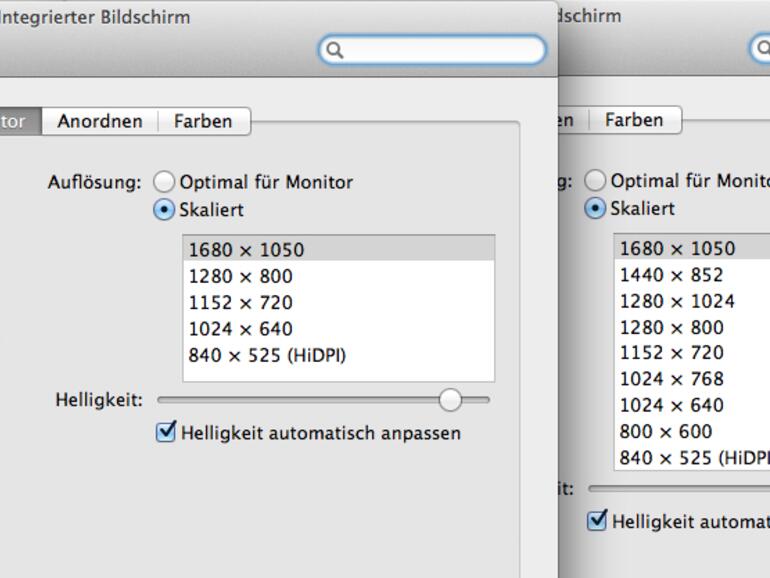Screen dimensions: 770x578
Task: Select 840 × 525 (HiDPI) in the left list
Action: [267, 355]
